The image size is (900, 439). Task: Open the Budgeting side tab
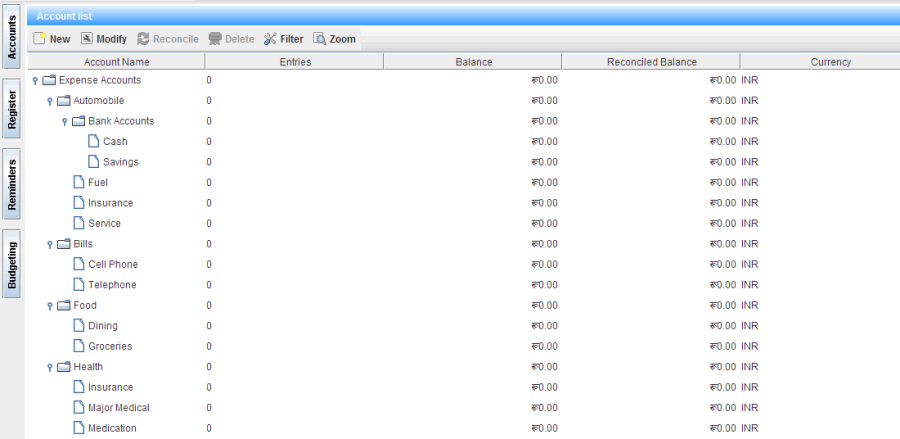click(11, 264)
